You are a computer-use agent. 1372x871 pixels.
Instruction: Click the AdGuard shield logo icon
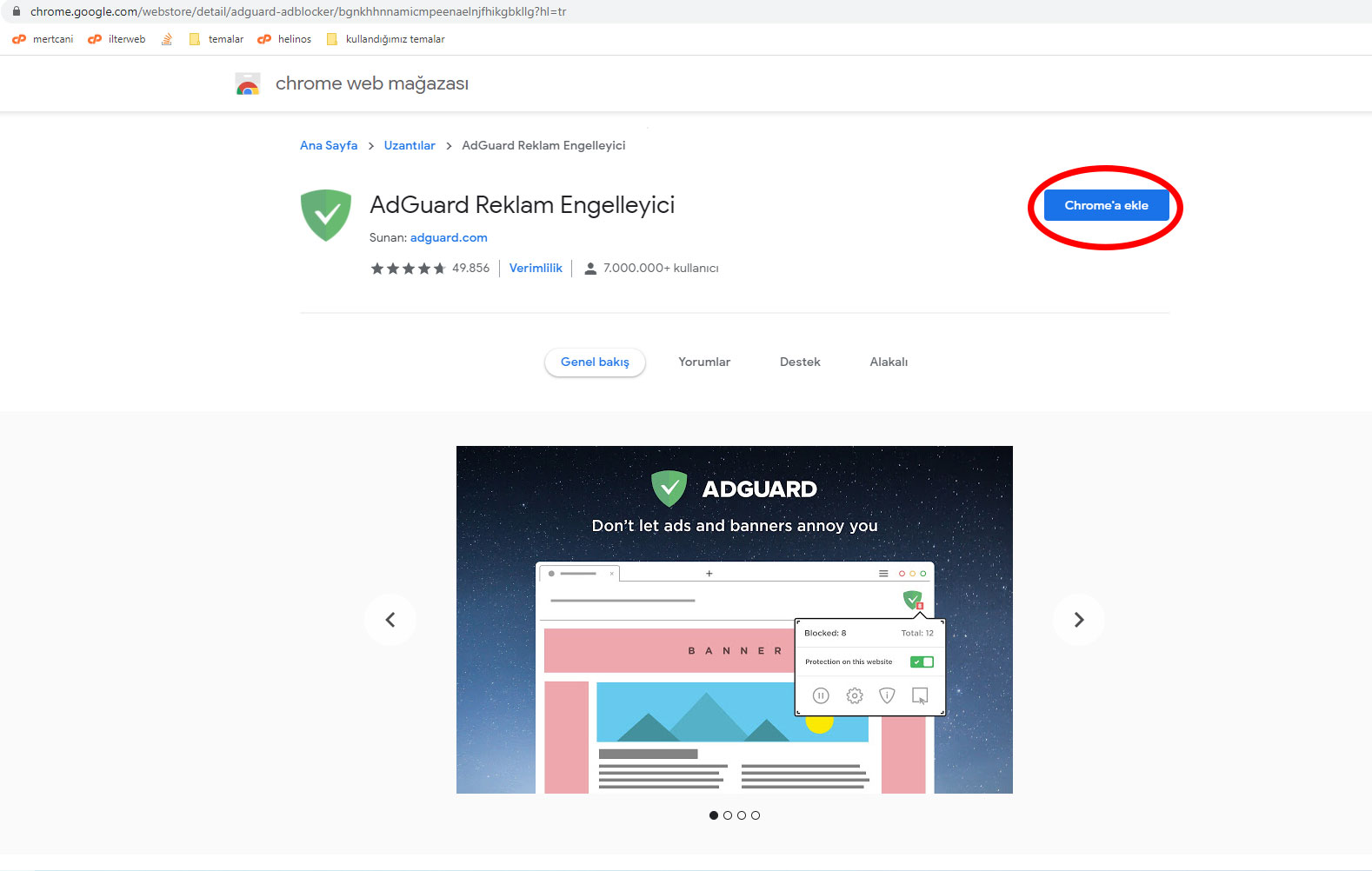click(326, 216)
